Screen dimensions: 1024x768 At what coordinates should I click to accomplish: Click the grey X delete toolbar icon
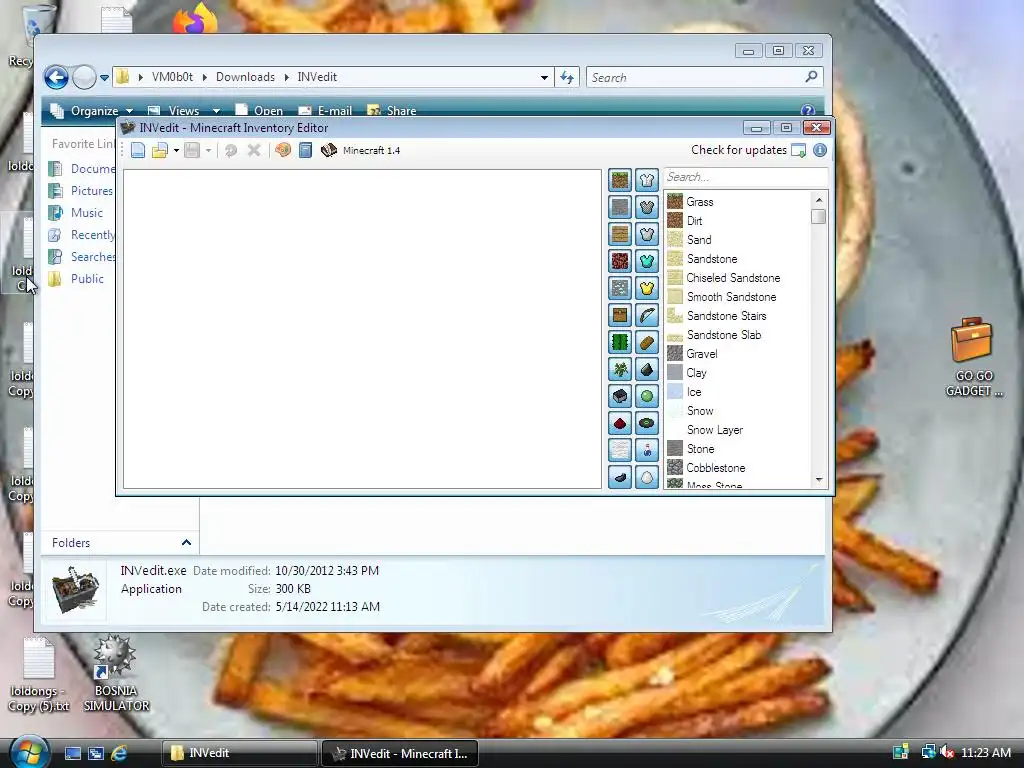click(x=254, y=151)
